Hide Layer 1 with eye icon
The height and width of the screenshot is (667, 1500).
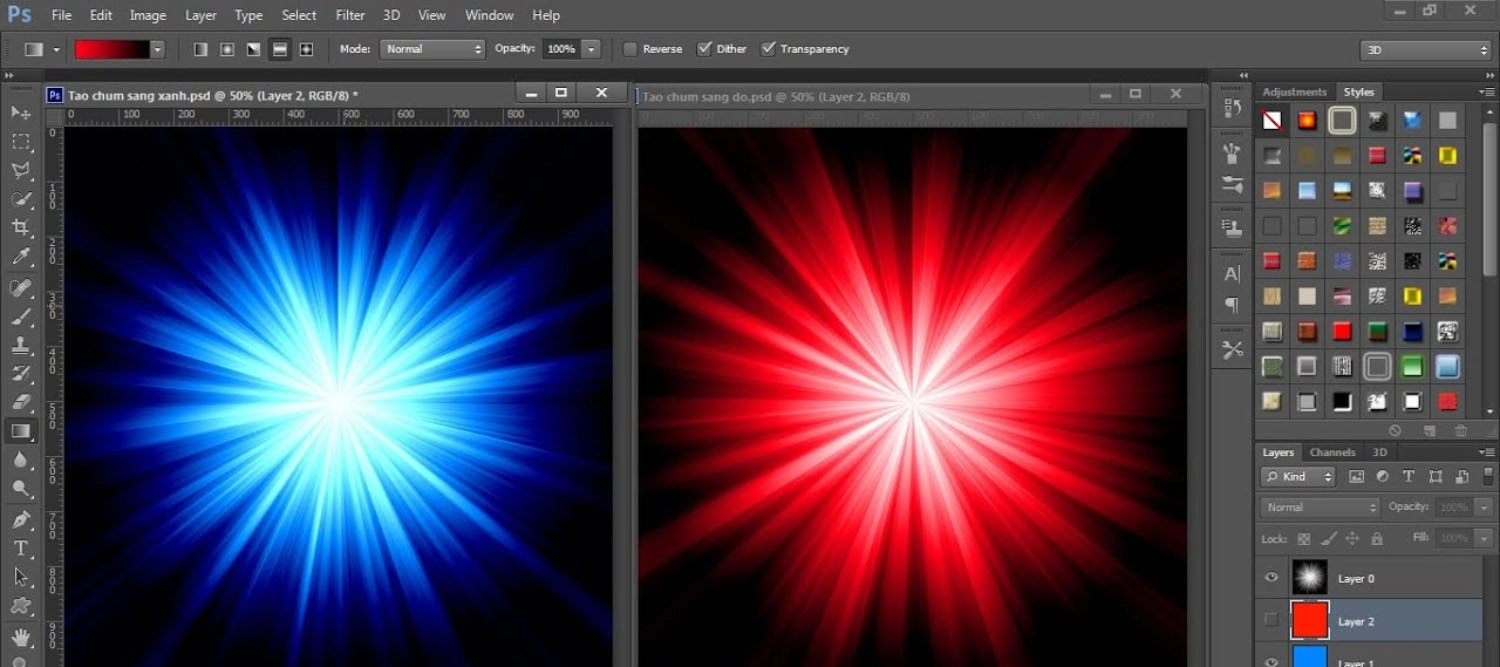point(1271,661)
